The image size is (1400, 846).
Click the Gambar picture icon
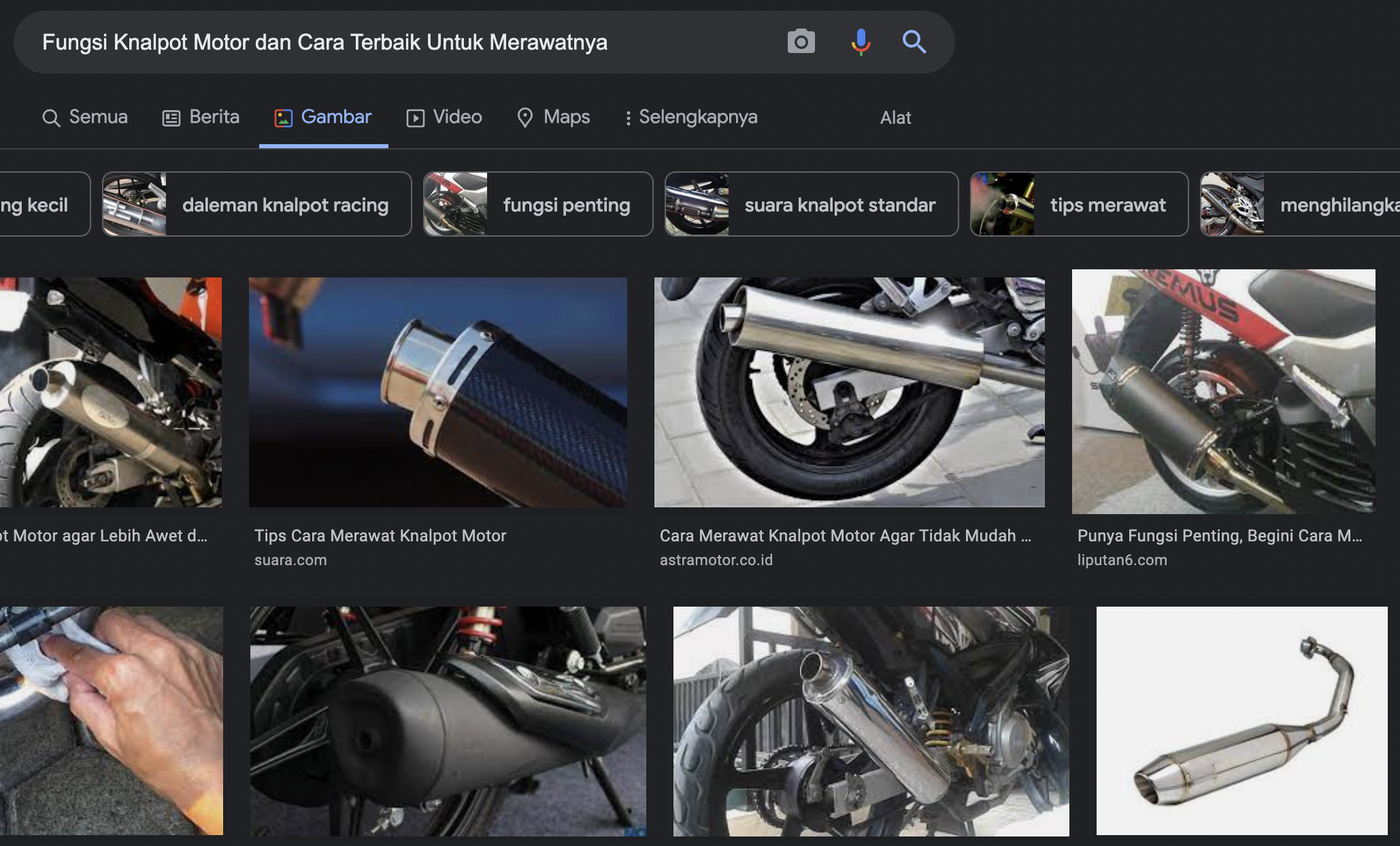(283, 118)
